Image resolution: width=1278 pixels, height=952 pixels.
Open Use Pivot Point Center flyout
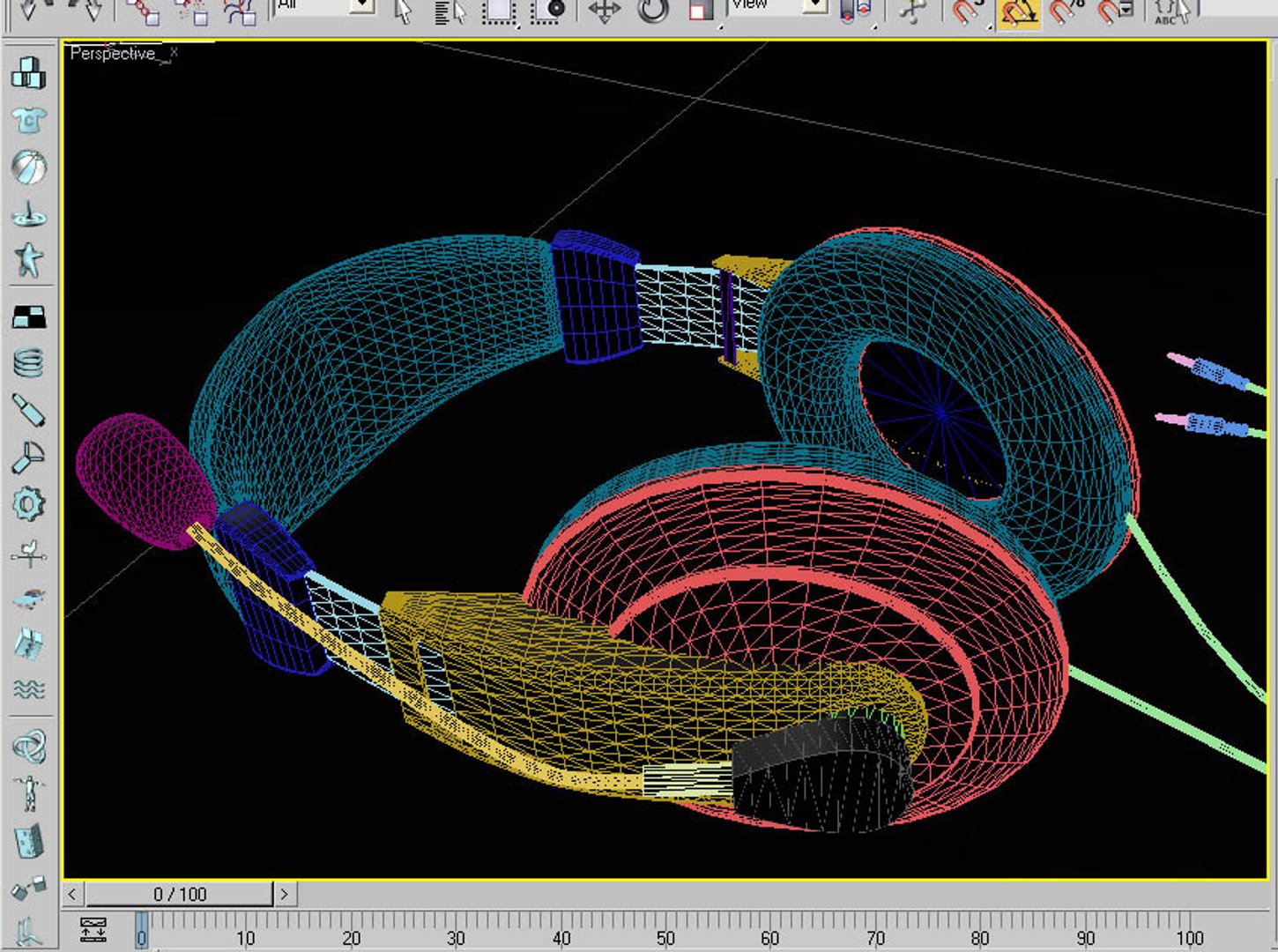[x=855, y=11]
